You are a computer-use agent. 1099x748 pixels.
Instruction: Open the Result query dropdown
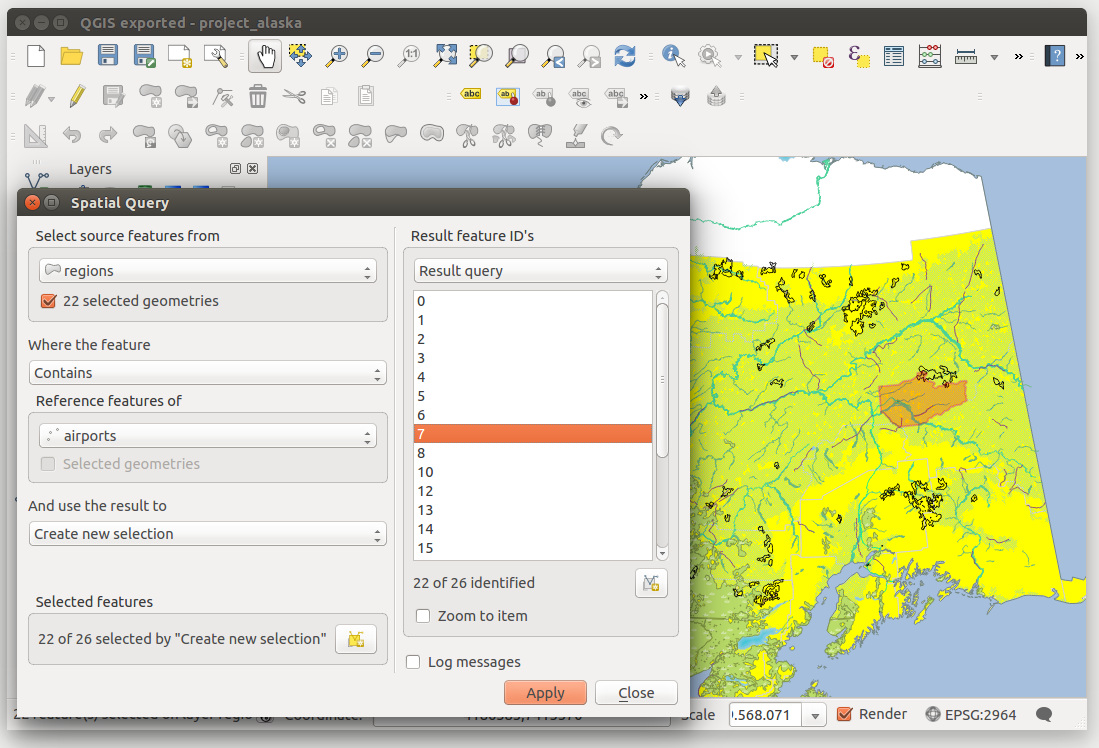(540, 271)
